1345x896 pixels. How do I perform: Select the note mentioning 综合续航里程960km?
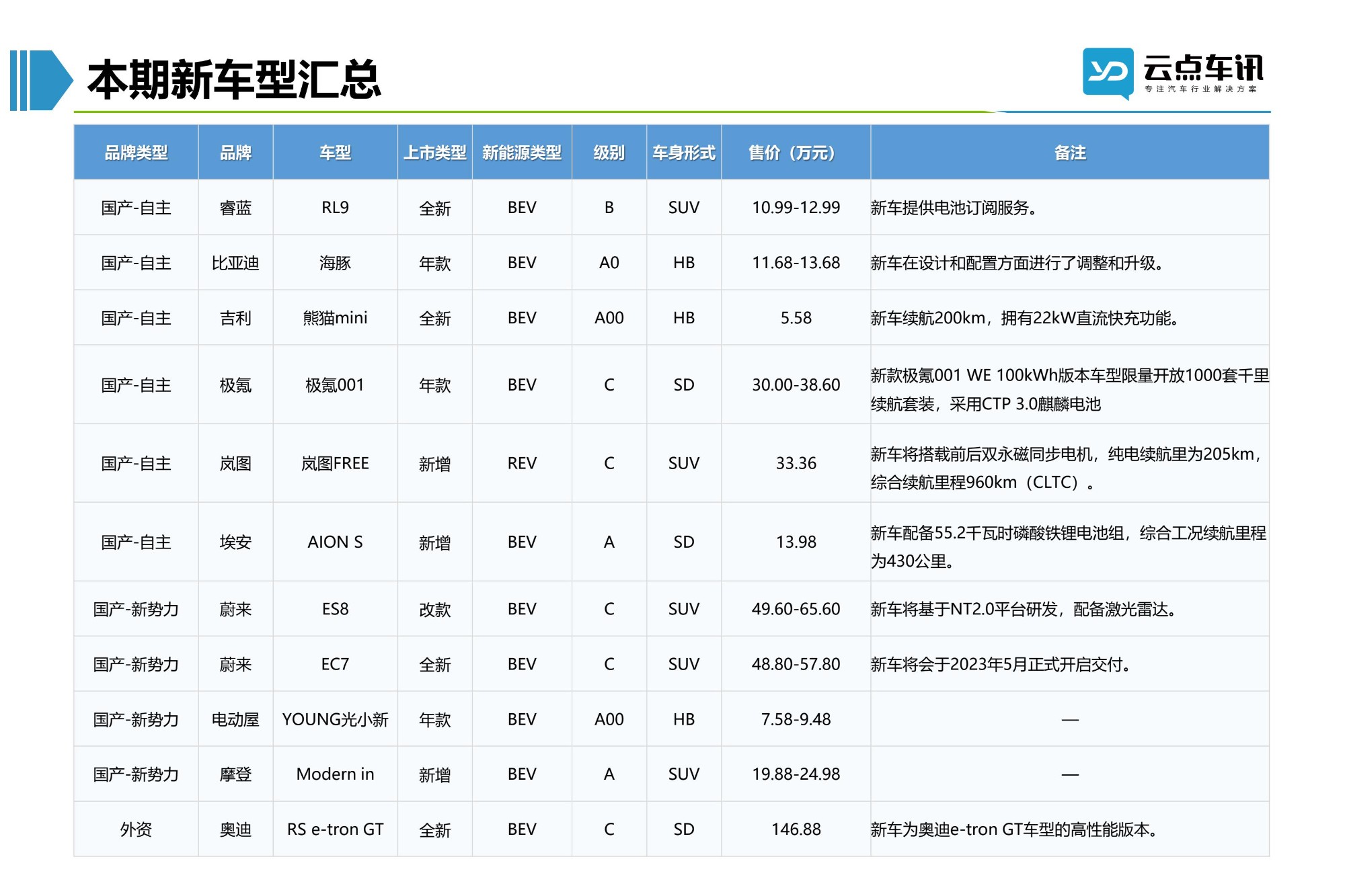1067,468
